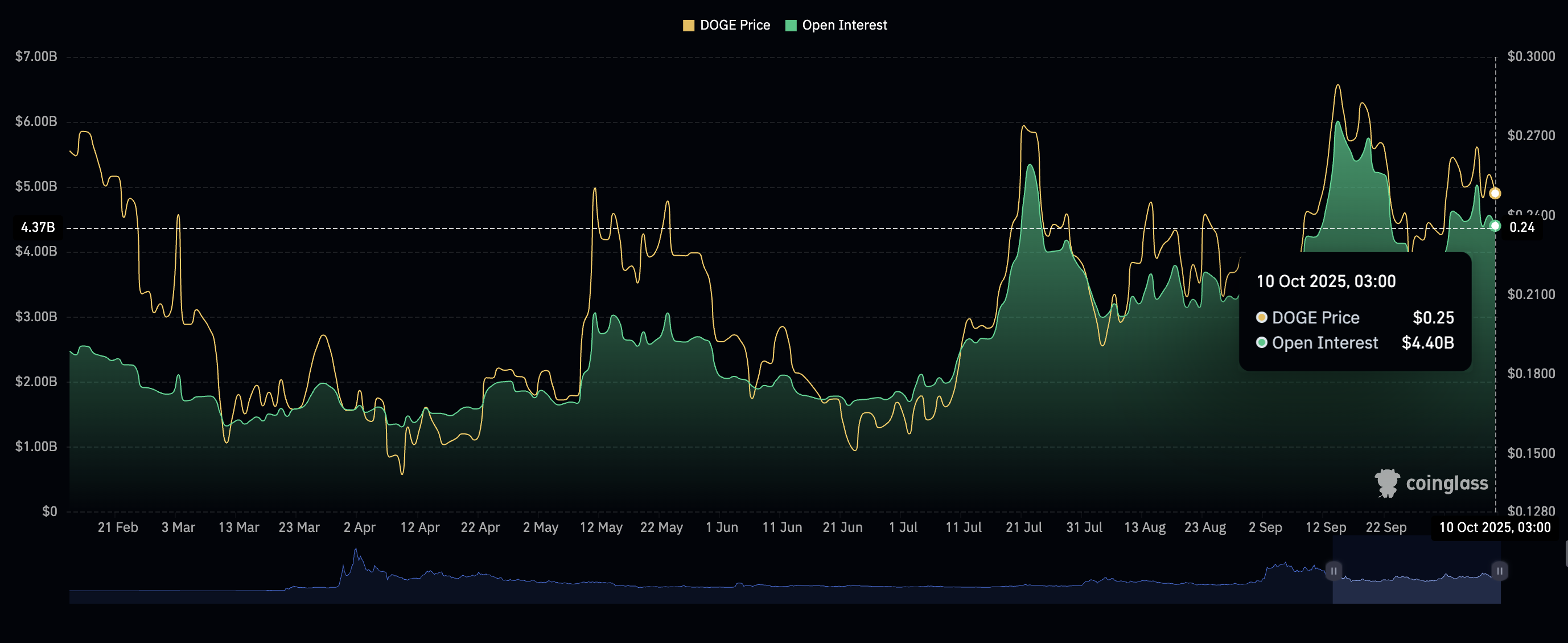Image resolution: width=1568 pixels, height=643 pixels.
Task: Click the 4.37B left axis label
Action: [38, 228]
